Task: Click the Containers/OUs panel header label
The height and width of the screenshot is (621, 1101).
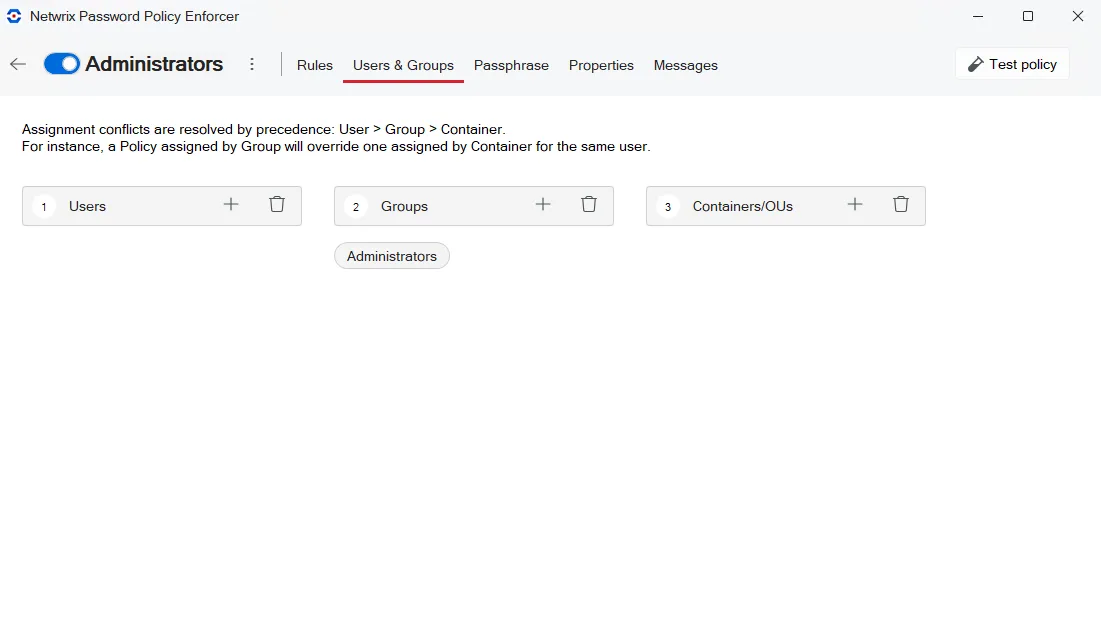Action: point(743,207)
